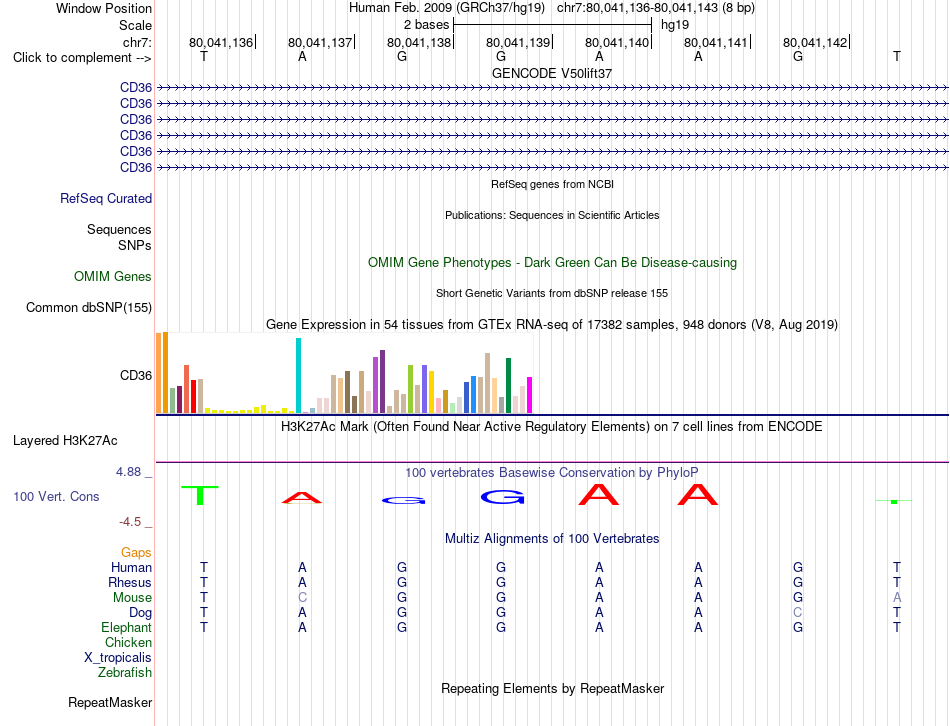The width and height of the screenshot is (950, 726).
Task: Click the chr7:80,041,136-80,041,143 (8 bp) position text
Action: click(x=656, y=8)
